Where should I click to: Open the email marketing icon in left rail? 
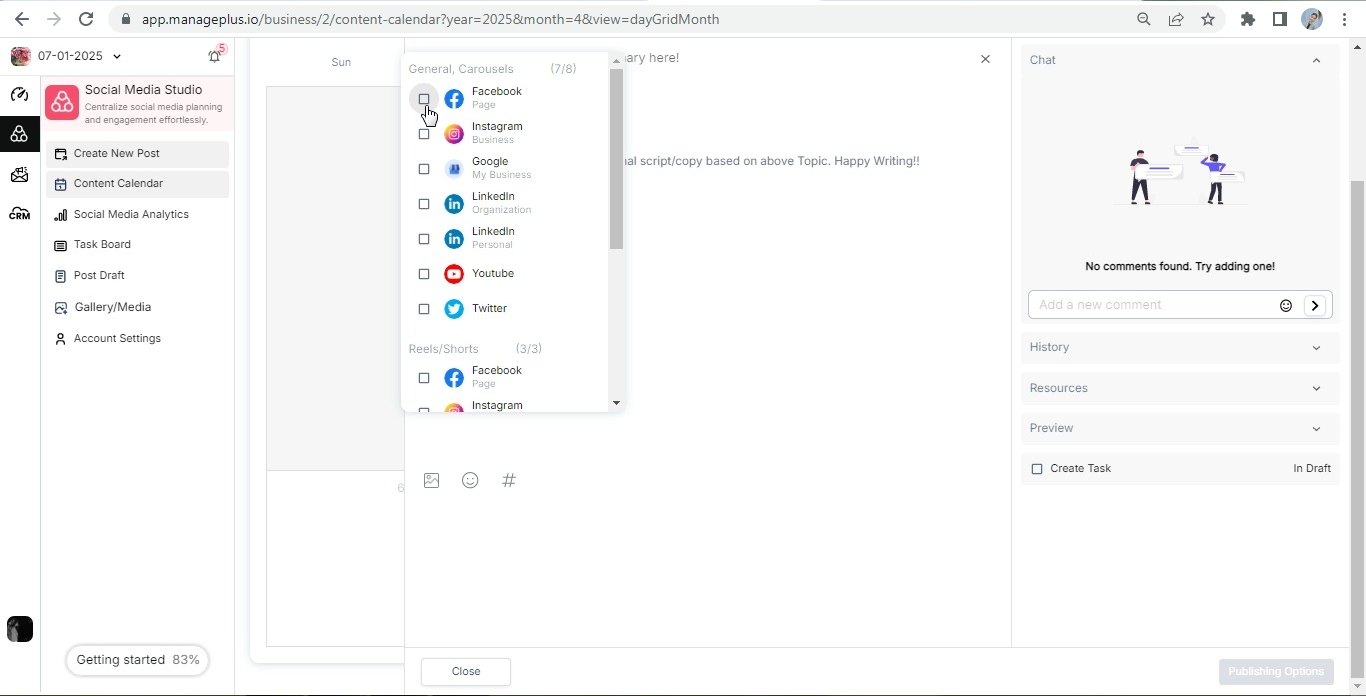(19, 175)
